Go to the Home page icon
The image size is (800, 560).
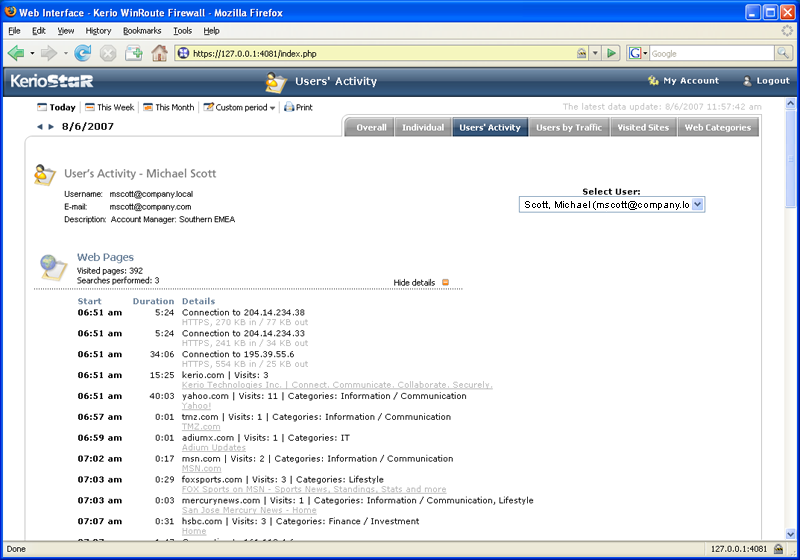[159, 53]
